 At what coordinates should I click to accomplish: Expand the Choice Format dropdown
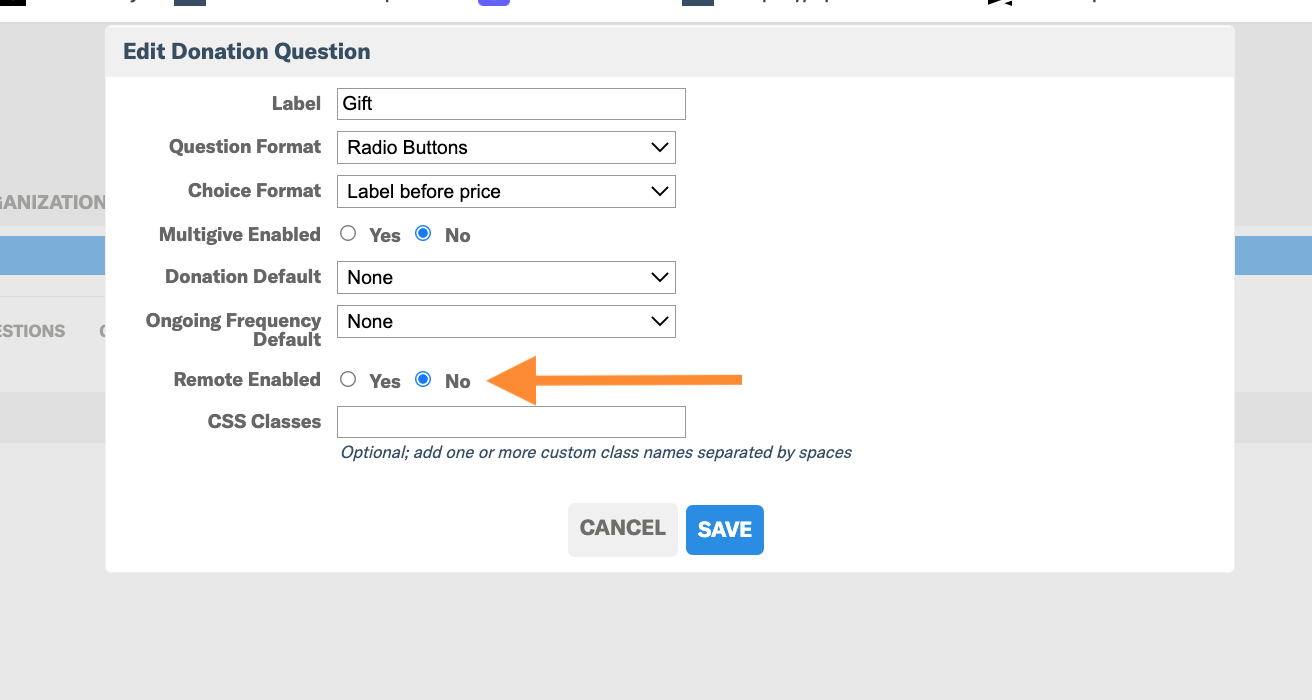tap(506, 191)
